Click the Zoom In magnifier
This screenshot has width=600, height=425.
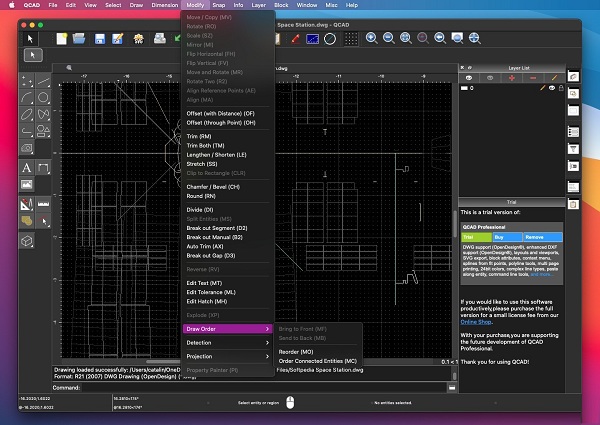[371, 38]
